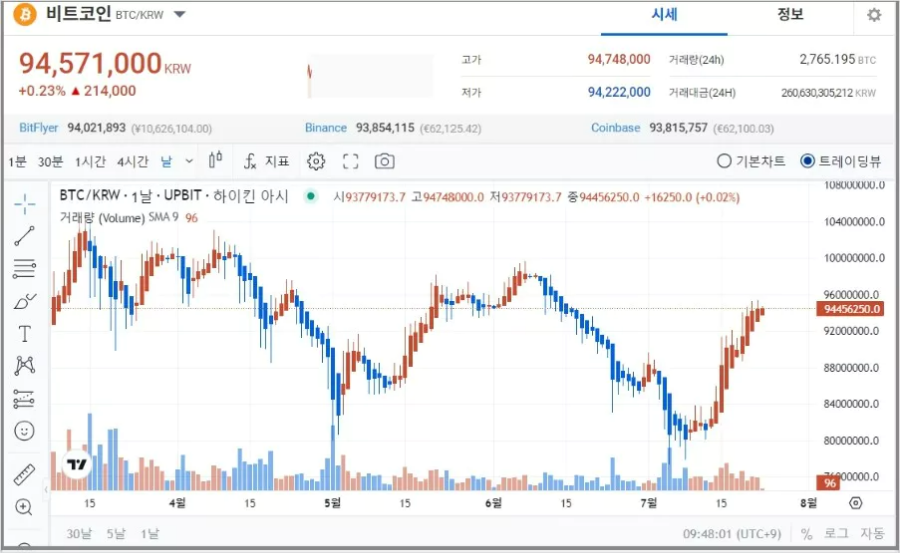Set the range to 1날
The width and height of the screenshot is (900, 553).
tap(150, 534)
